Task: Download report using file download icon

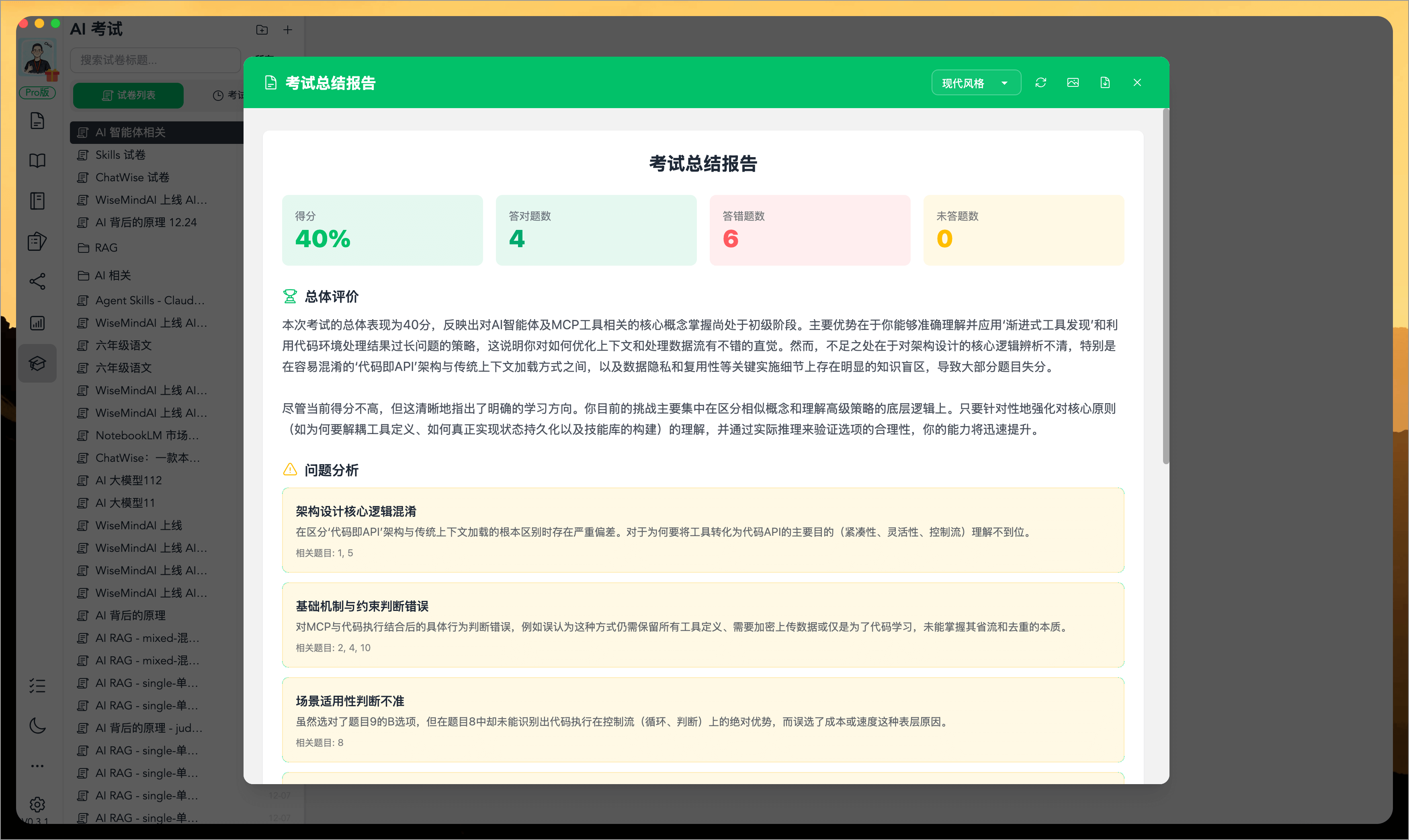Action: (1105, 82)
